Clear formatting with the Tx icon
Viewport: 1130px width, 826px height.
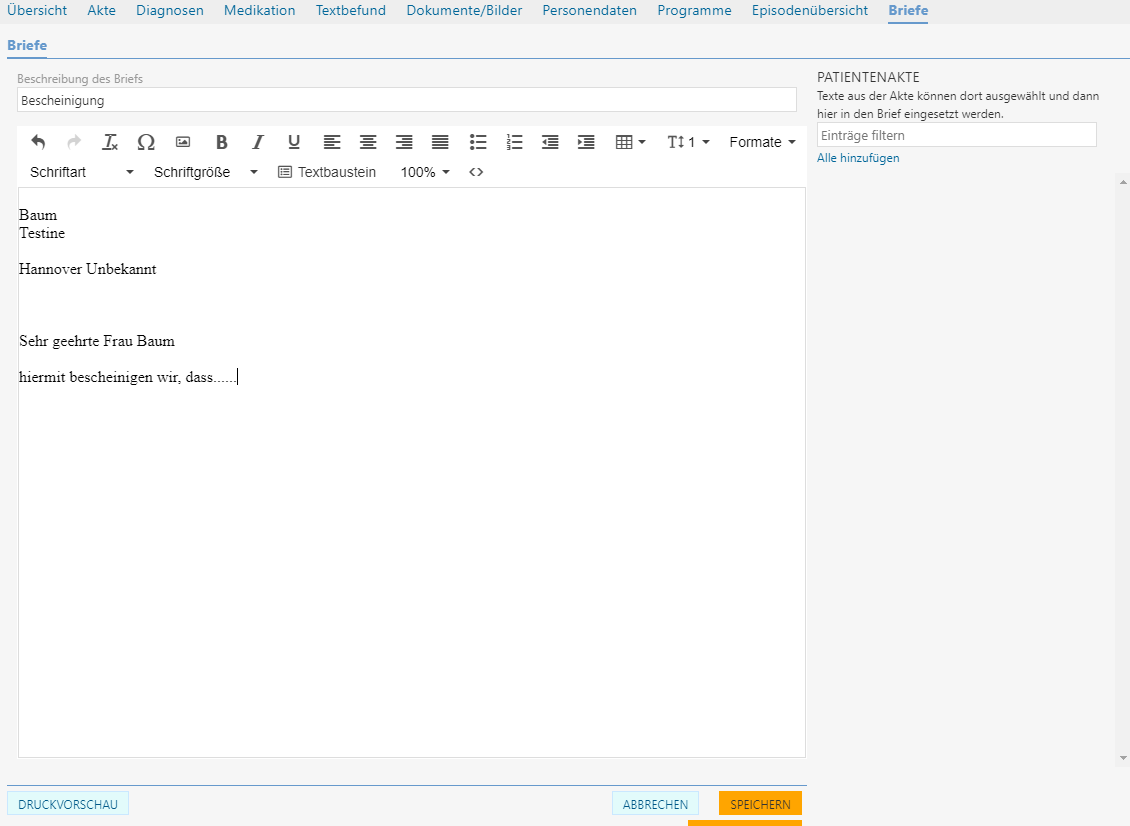pyautogui.click(x=110, y=142)
